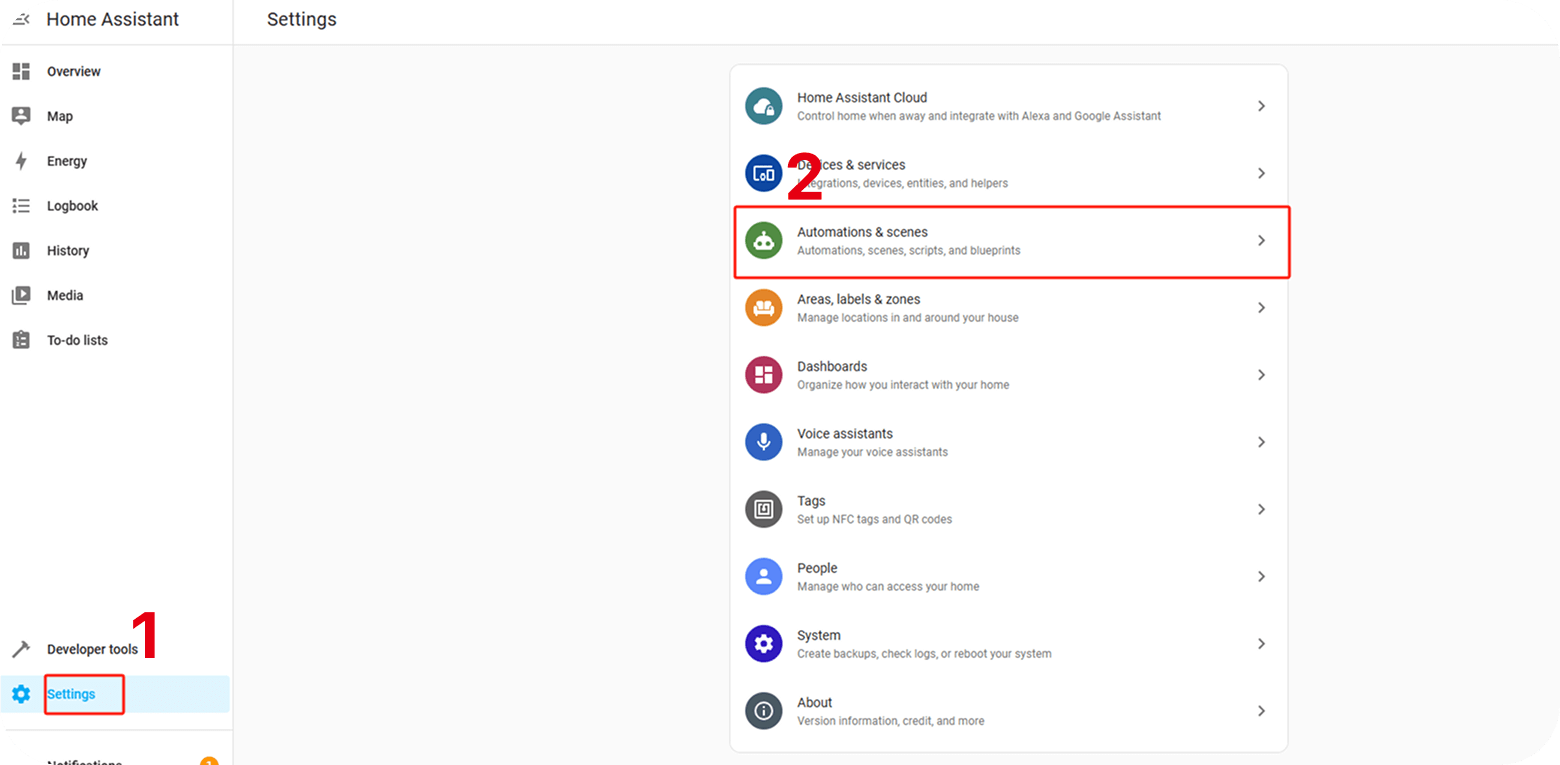
Task: Click the green Automations robot icon
Action: tap(764, 240)
